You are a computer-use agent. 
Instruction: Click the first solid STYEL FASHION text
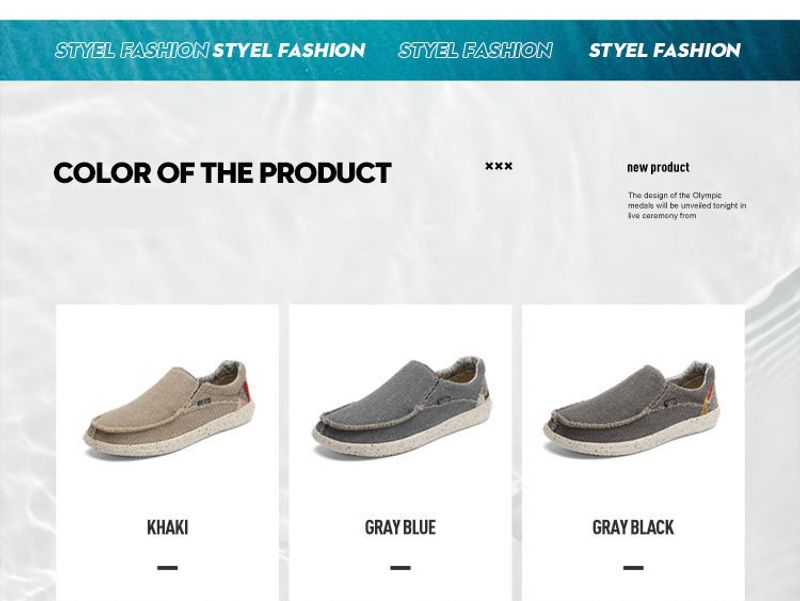[x=289, y=50]
